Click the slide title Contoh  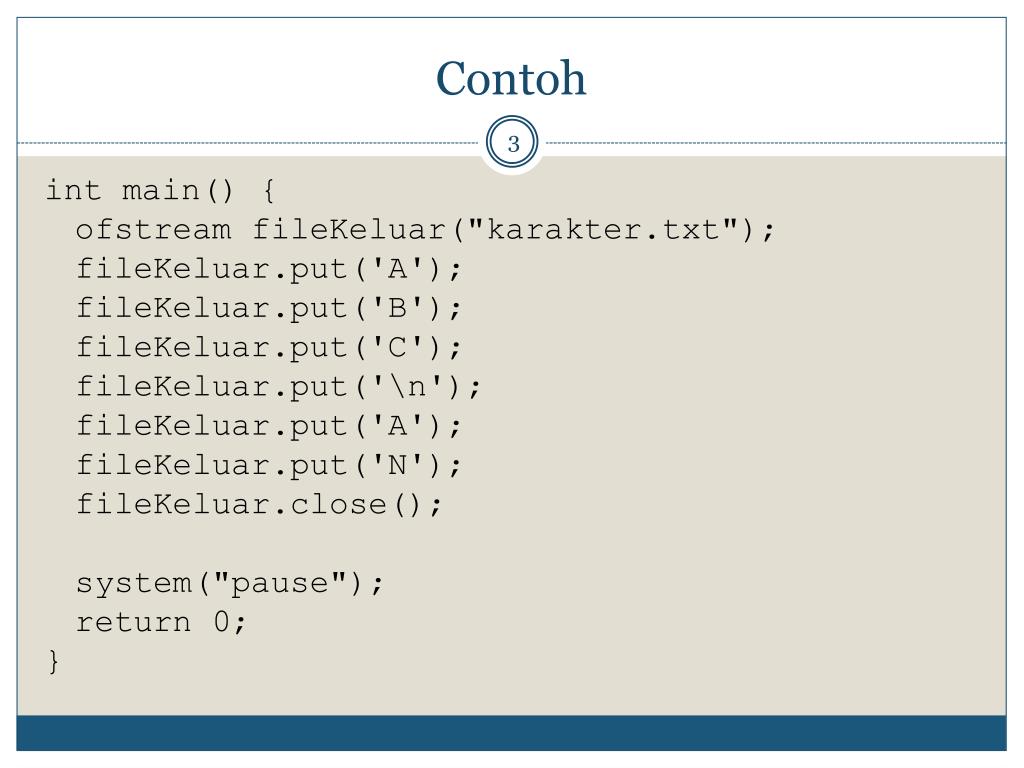(511, 78)
